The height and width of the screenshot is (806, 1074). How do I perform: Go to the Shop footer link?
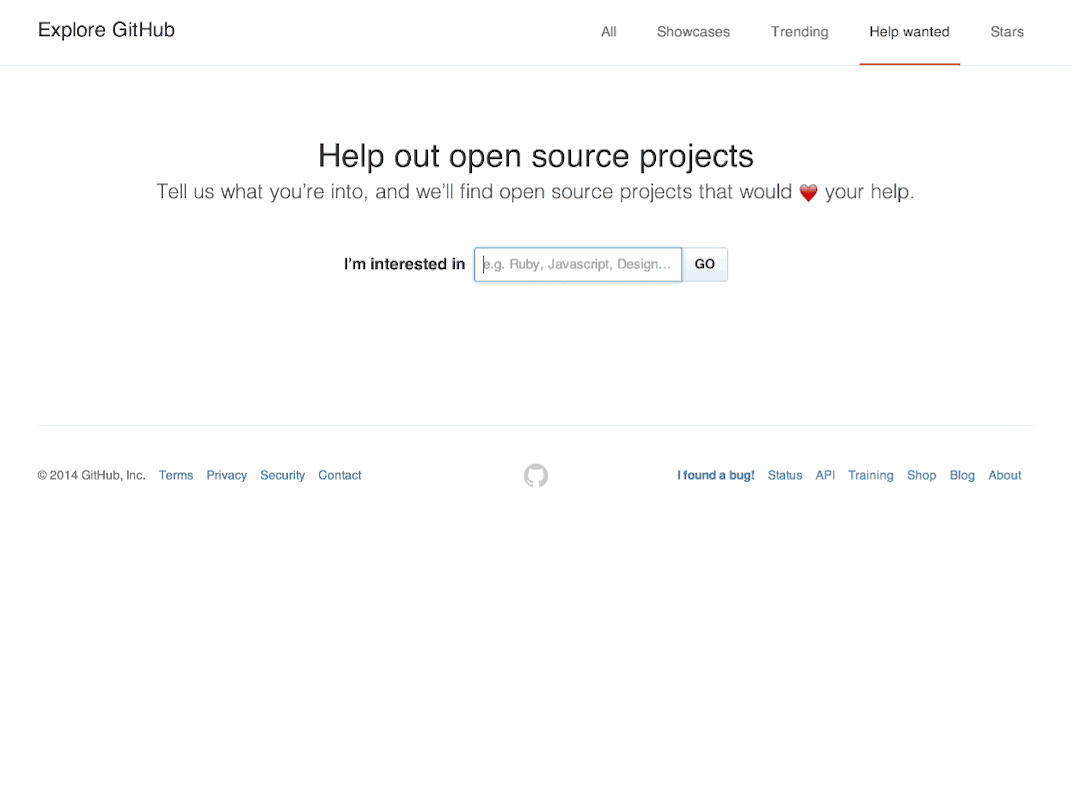(921, 476)
